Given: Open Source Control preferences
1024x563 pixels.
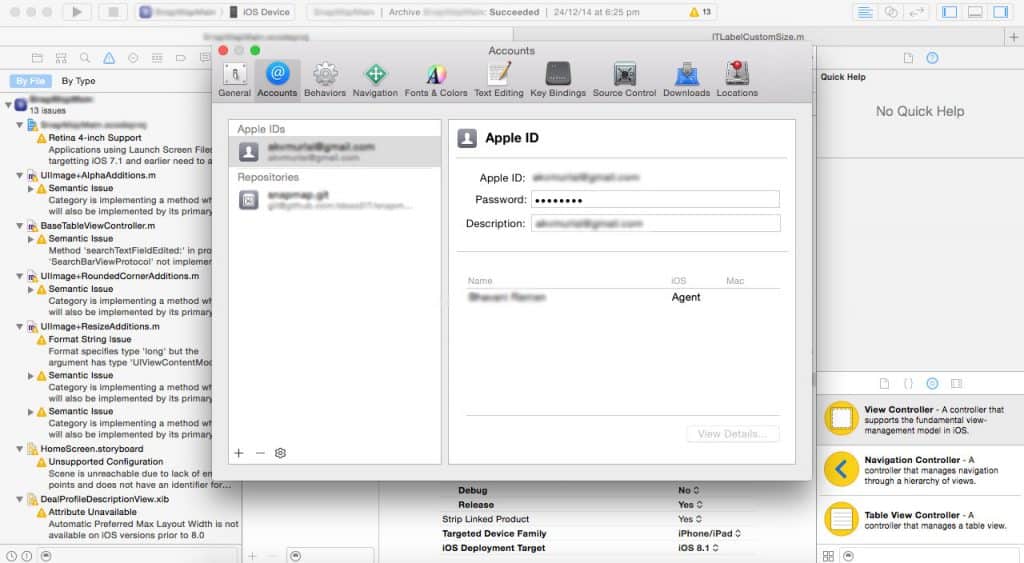Looking at the screenshot, I should click(624, 80).
